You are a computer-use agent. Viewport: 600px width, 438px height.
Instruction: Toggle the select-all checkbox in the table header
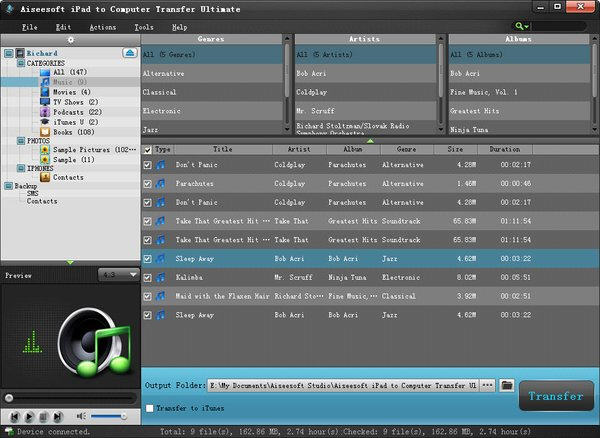147,149
